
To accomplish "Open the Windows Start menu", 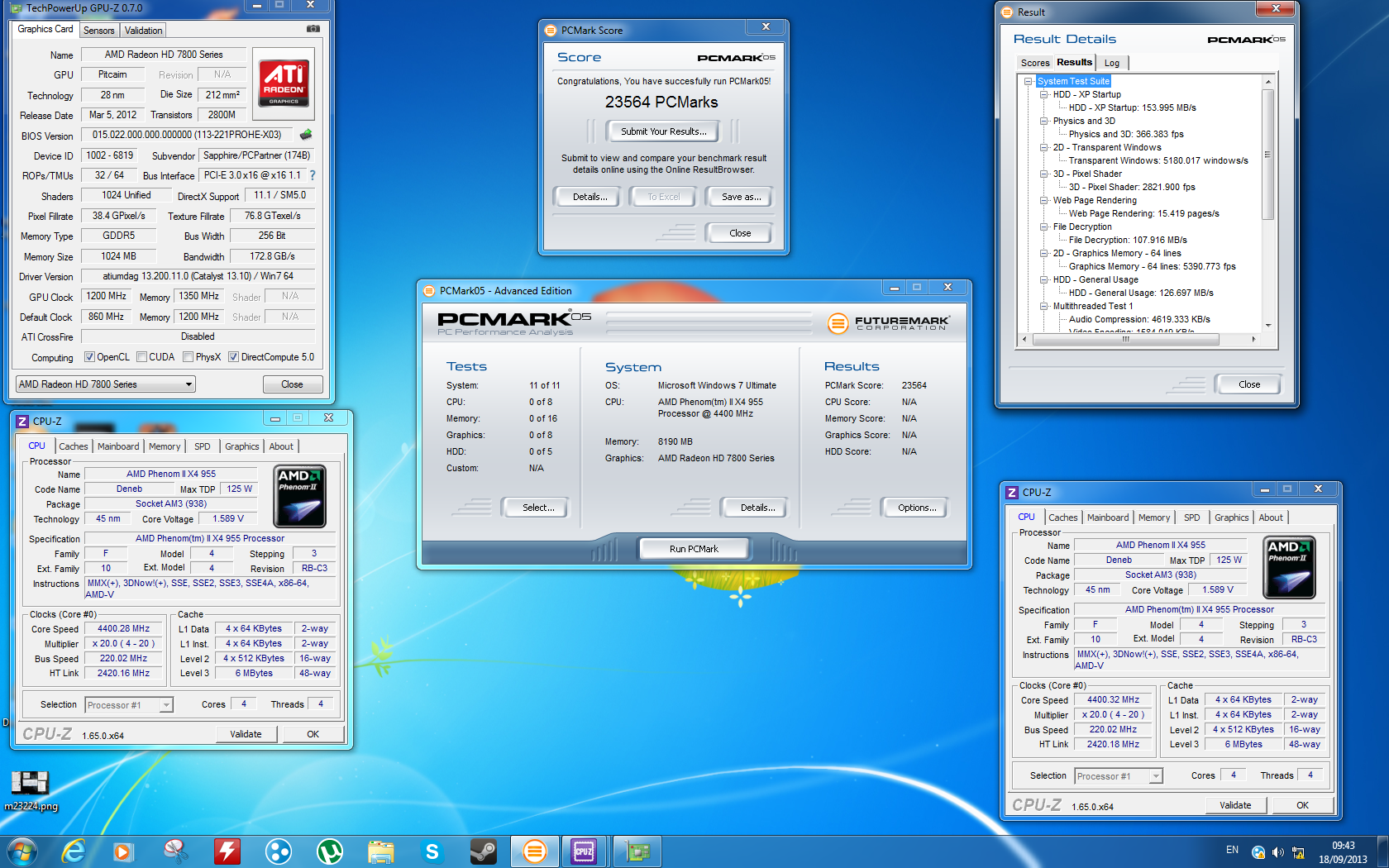I will [x=21, y=851].
